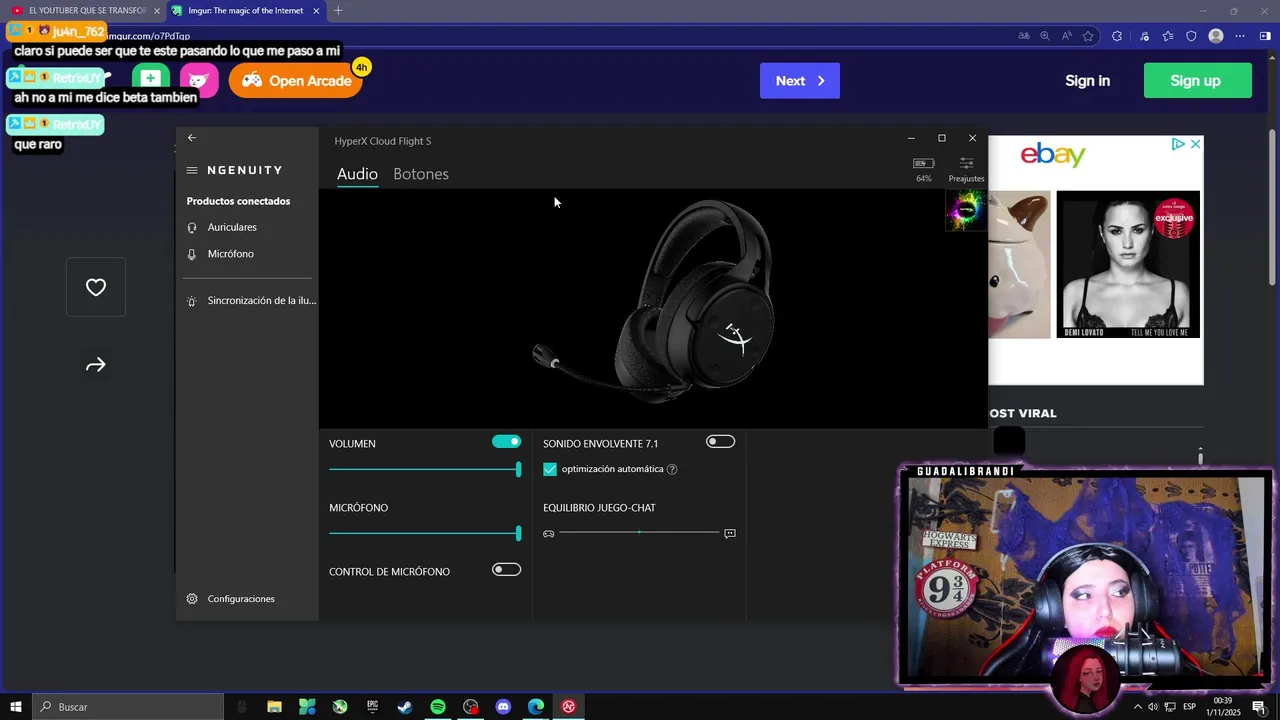Click the Edge translate icon

(x=1024, y=36)
